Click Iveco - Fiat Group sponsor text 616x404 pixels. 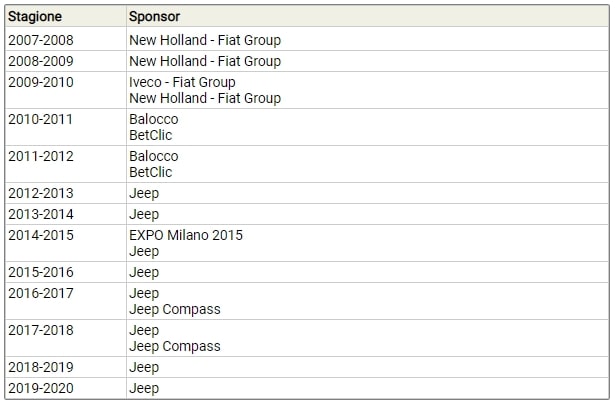(x=182, y=82)
